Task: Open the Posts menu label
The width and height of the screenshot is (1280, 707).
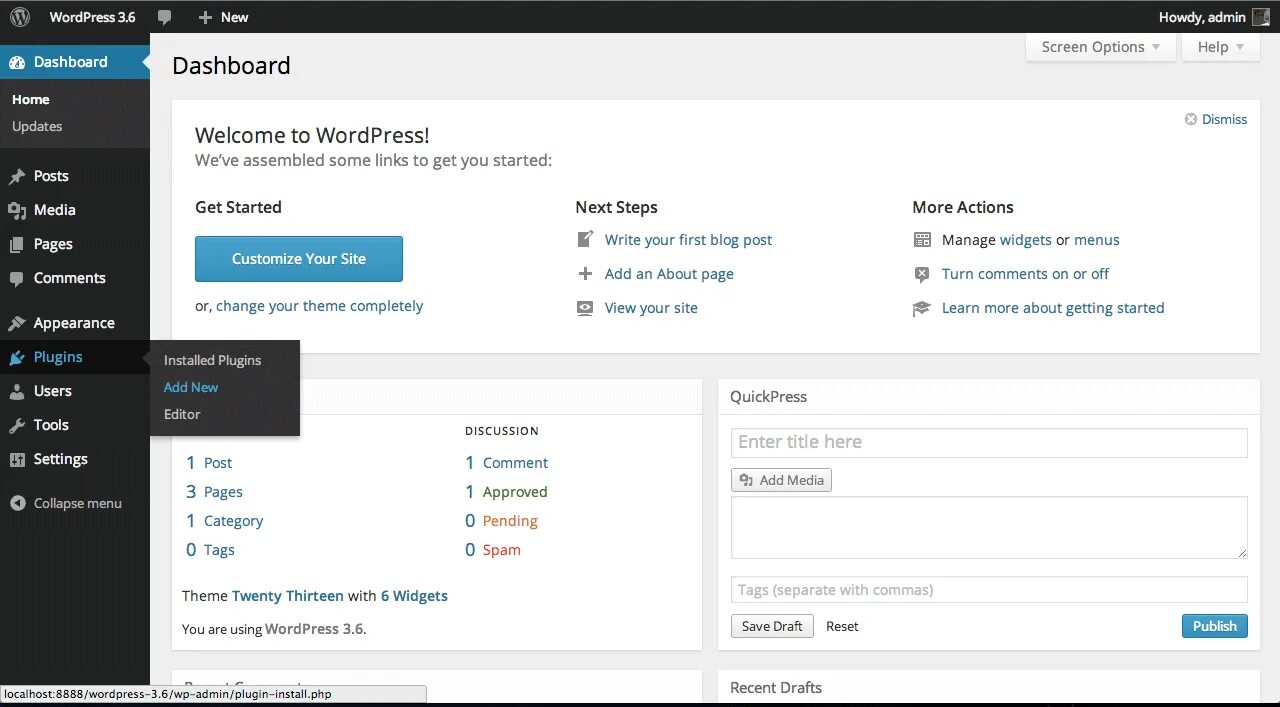Action: 51,176
